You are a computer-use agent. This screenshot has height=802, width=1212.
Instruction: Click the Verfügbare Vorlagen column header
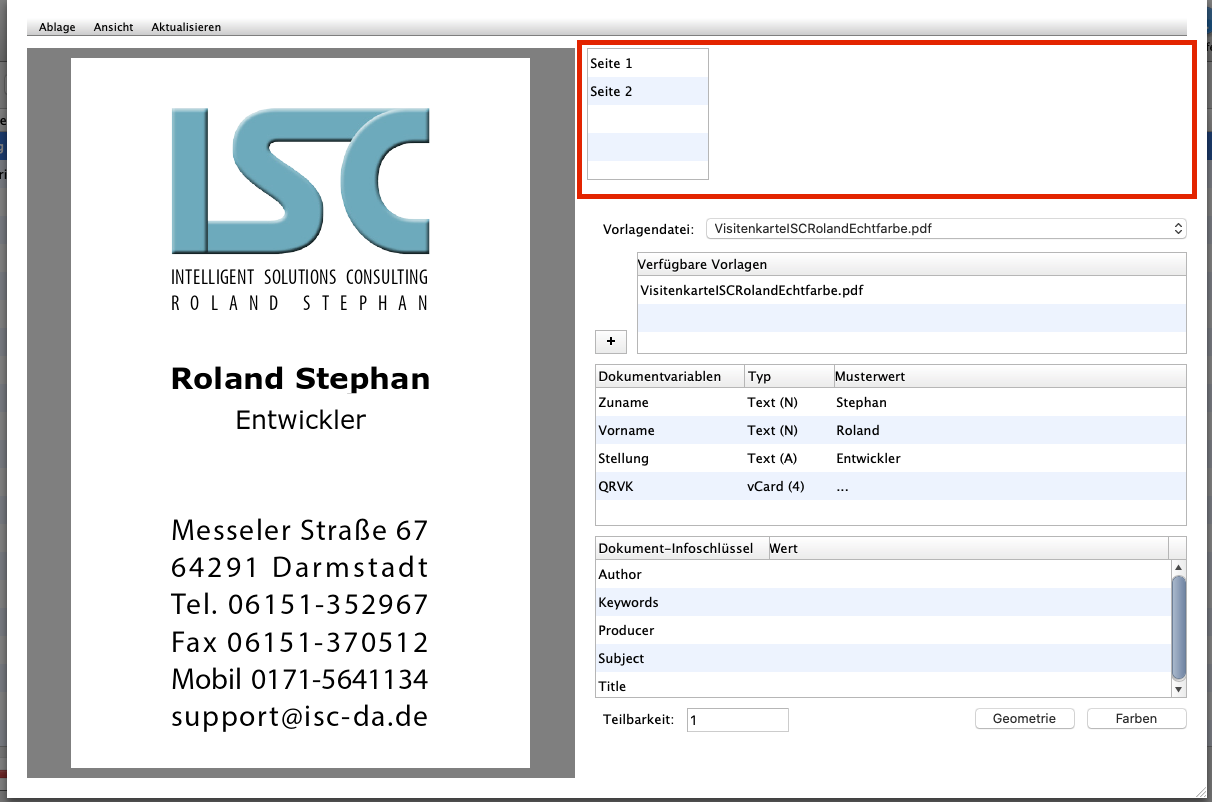pos(911,264)
